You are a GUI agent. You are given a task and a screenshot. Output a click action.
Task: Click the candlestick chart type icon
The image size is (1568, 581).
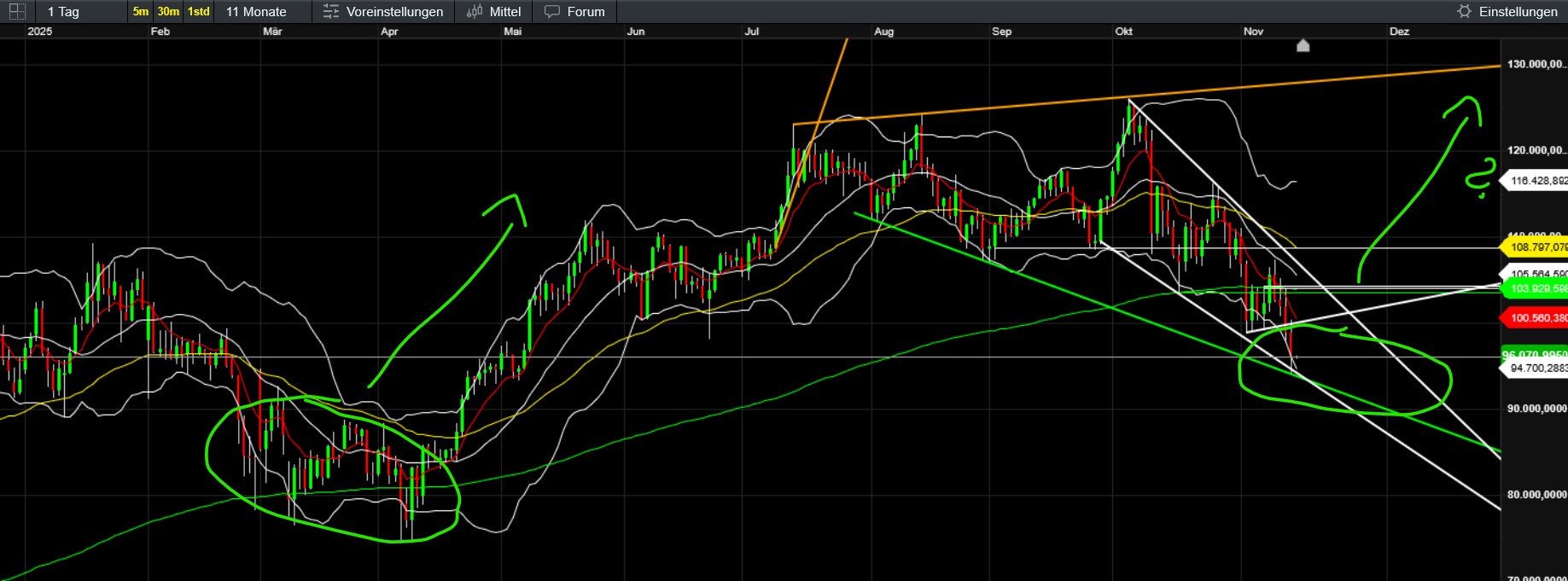tap(475, 12)
